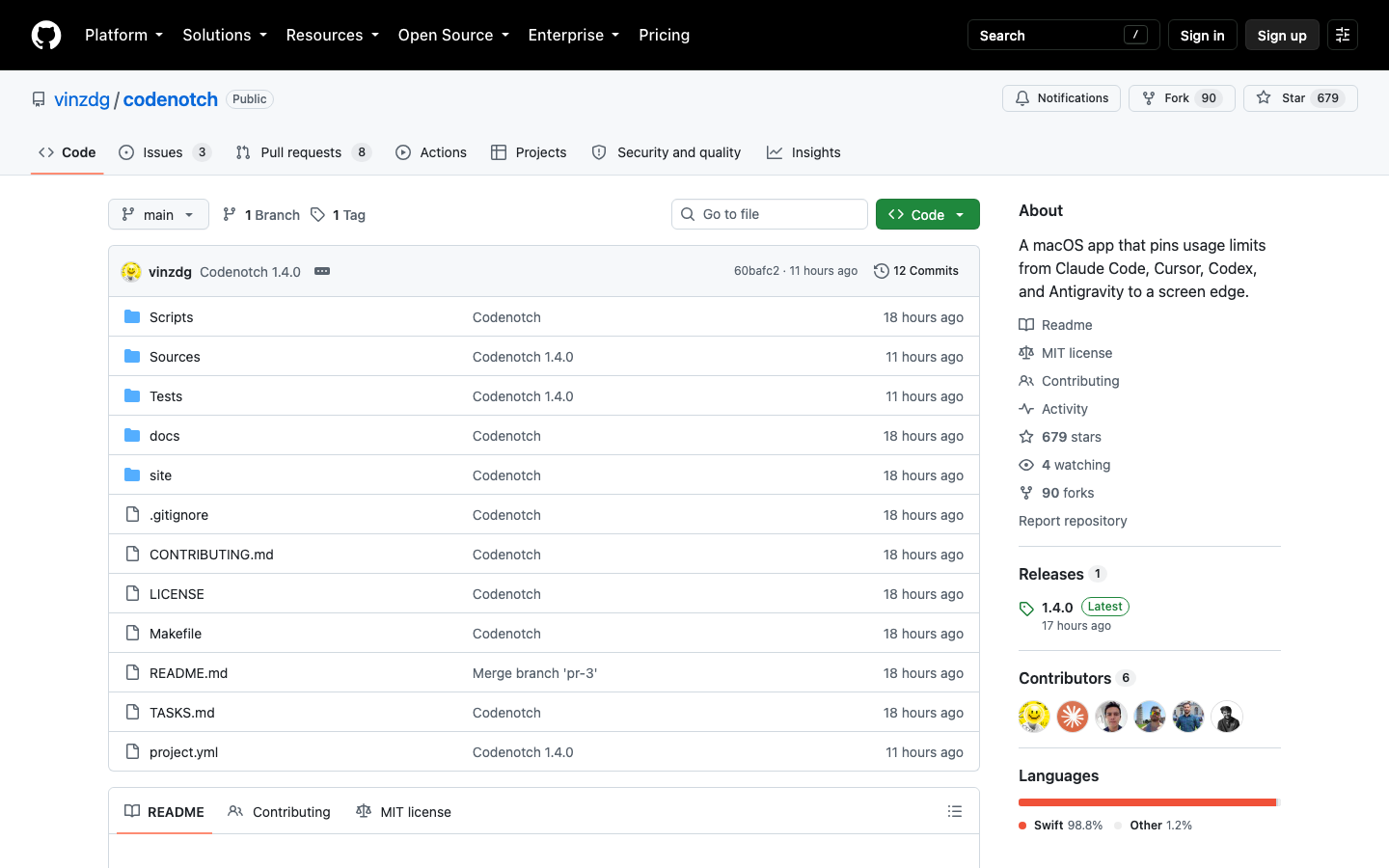Expand the Solutions menu
1389x868 pixels.
point(225,35)
